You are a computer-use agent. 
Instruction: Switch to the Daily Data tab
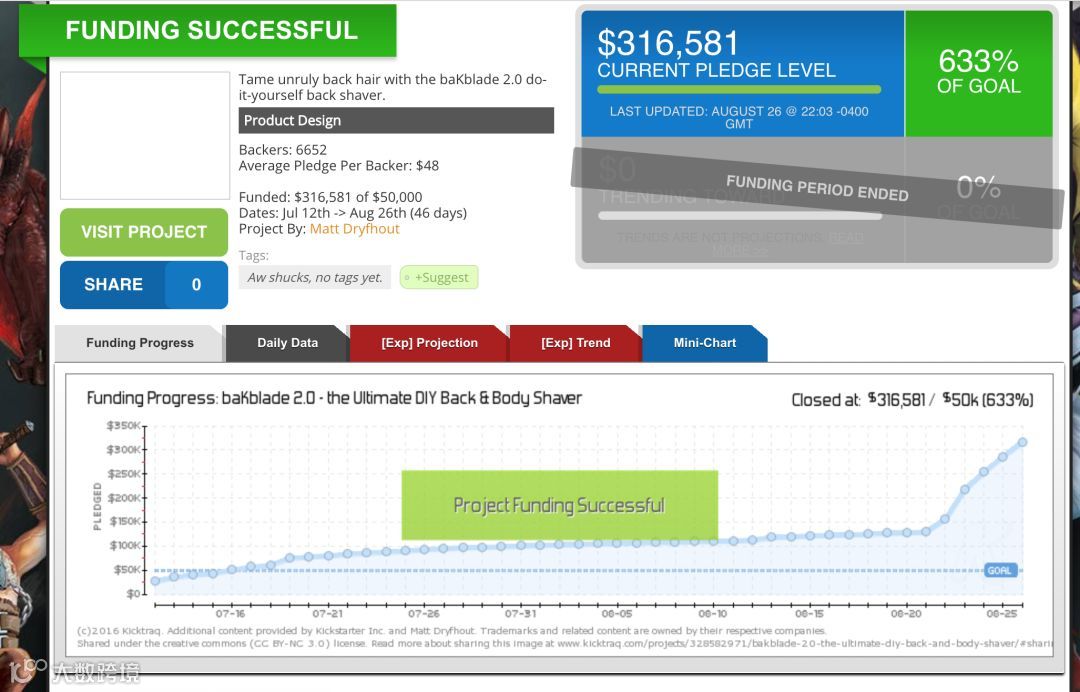pos(287,343)
